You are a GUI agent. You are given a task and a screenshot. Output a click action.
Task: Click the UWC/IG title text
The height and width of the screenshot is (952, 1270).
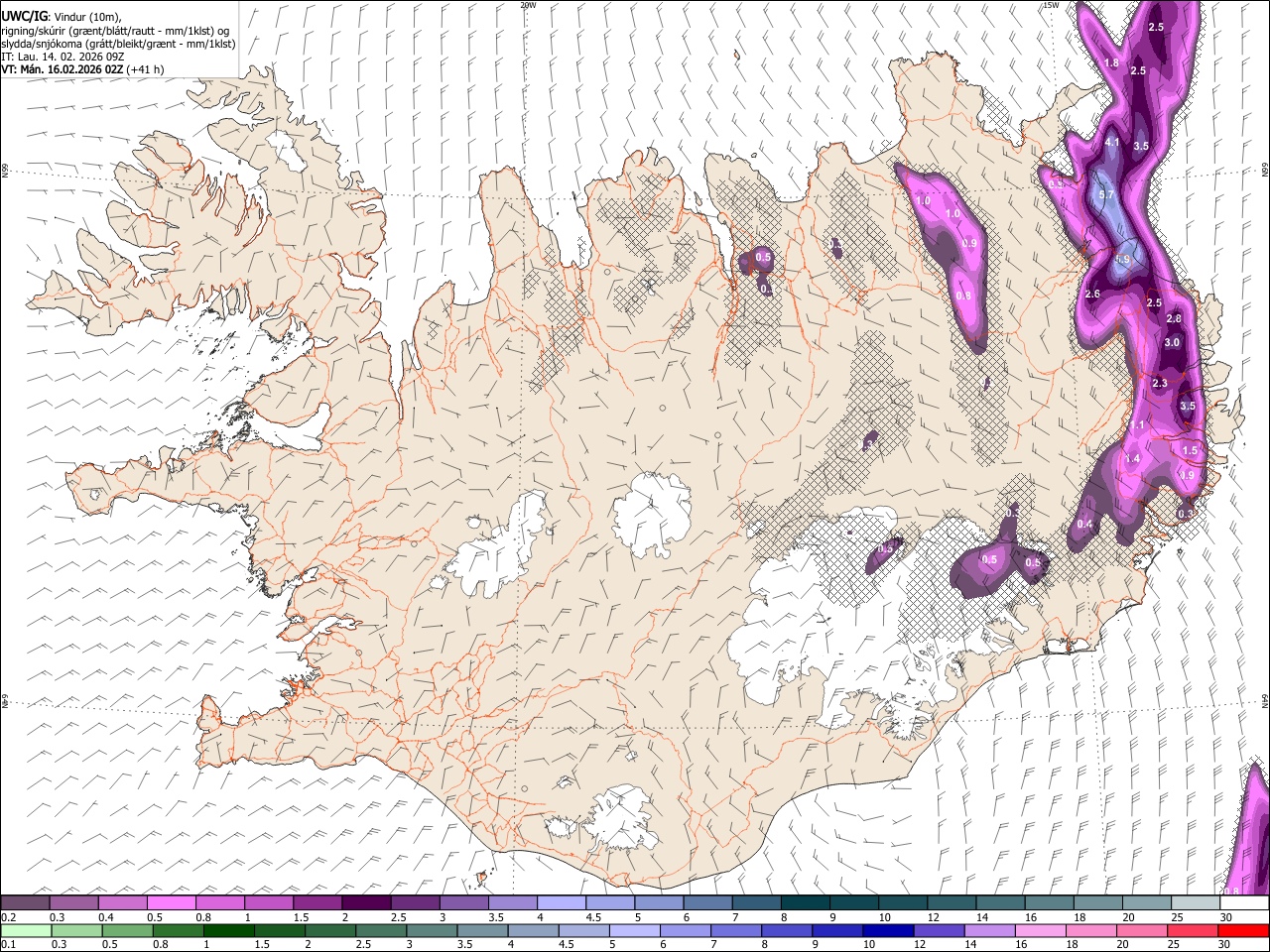click(x=24, y=16)
